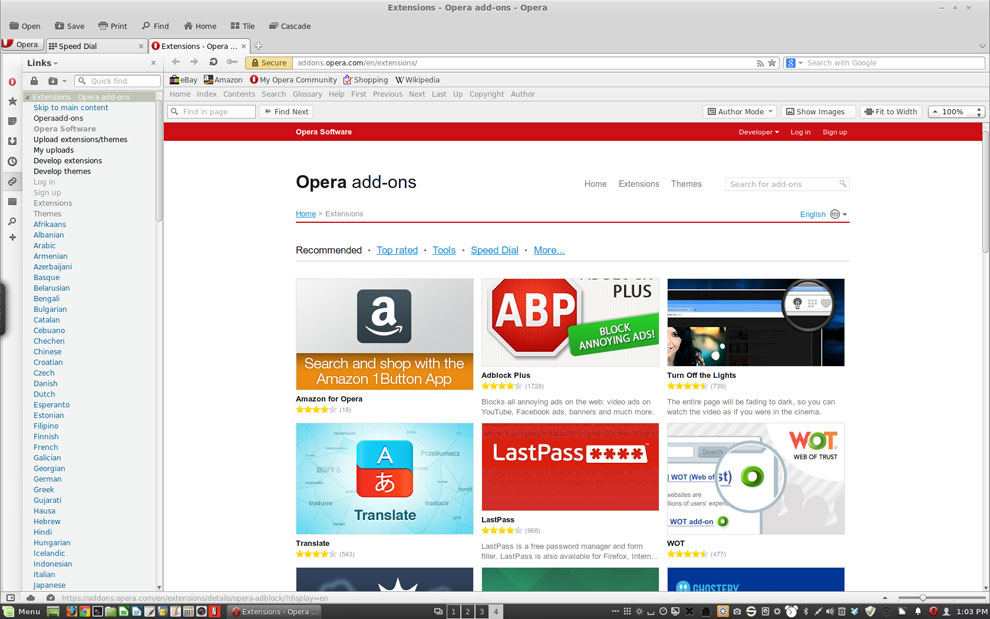The width and height of the screenshot is (990, 619).
Task: Open the Opera main menu button
Action: pyautogui.click(x=22, y=44)
